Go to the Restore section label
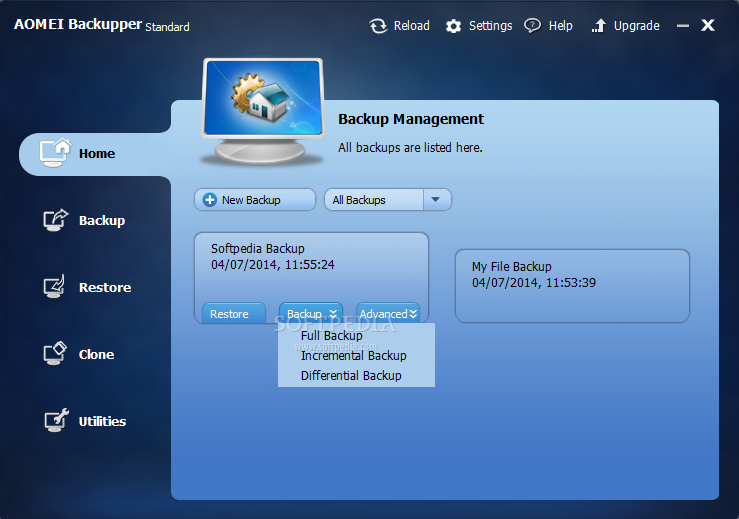739x519 pixels. click(105, 288)
